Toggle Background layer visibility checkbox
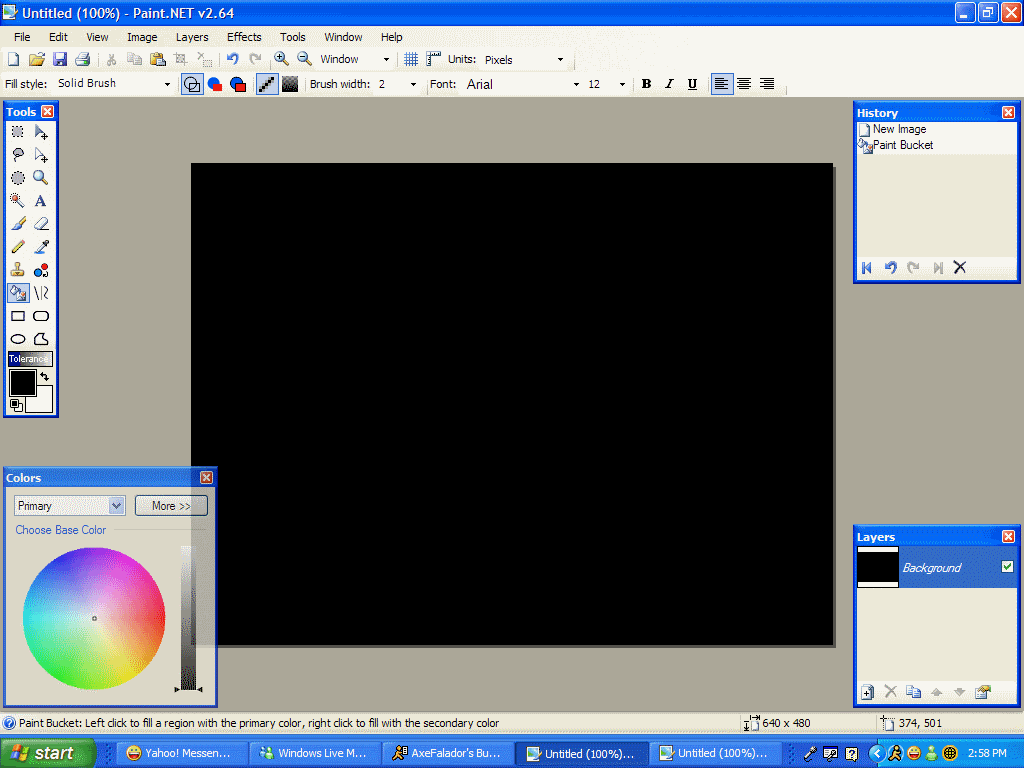This screenshot has width=1024, height=768. [x=1007, y=567]
